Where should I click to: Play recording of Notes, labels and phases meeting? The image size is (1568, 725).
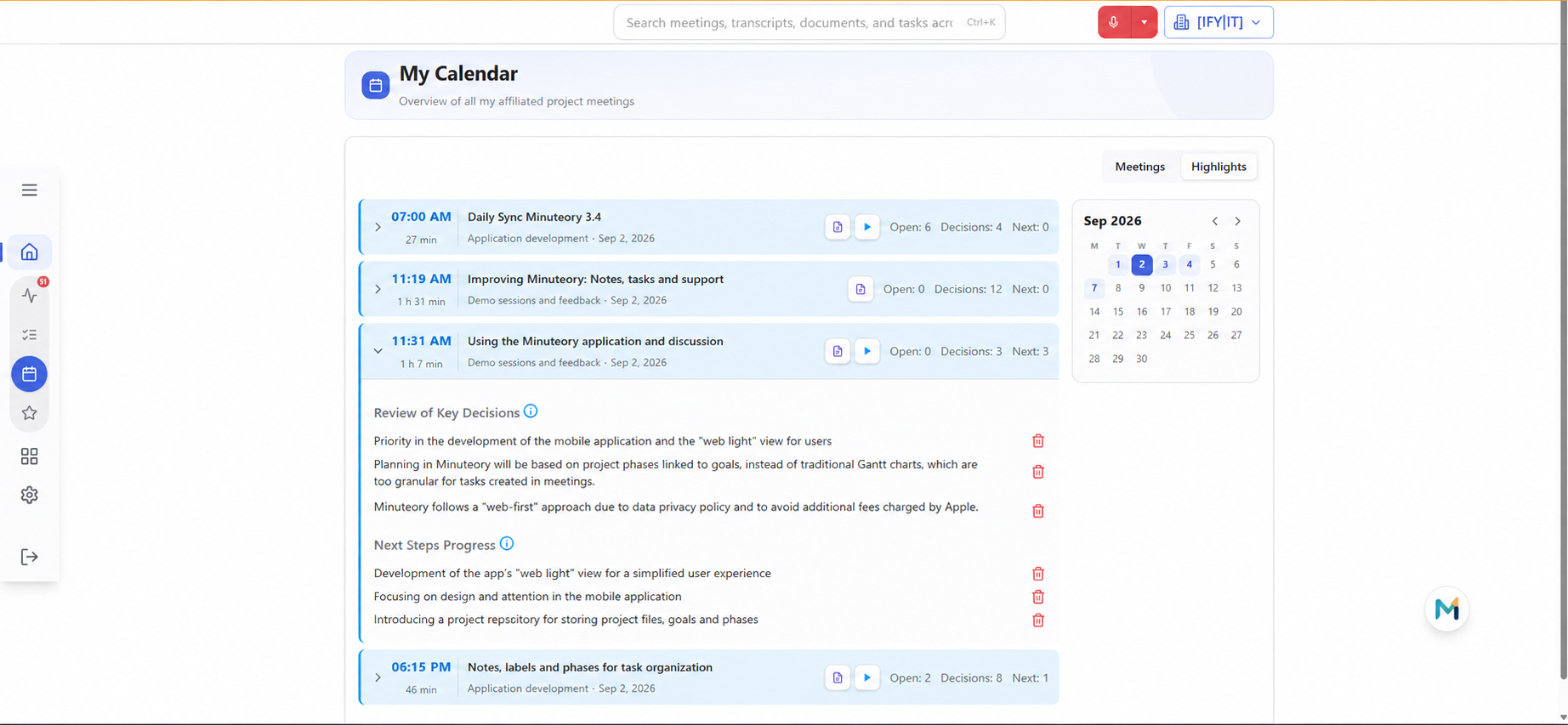pyautogui.click(x=867, y=677)
